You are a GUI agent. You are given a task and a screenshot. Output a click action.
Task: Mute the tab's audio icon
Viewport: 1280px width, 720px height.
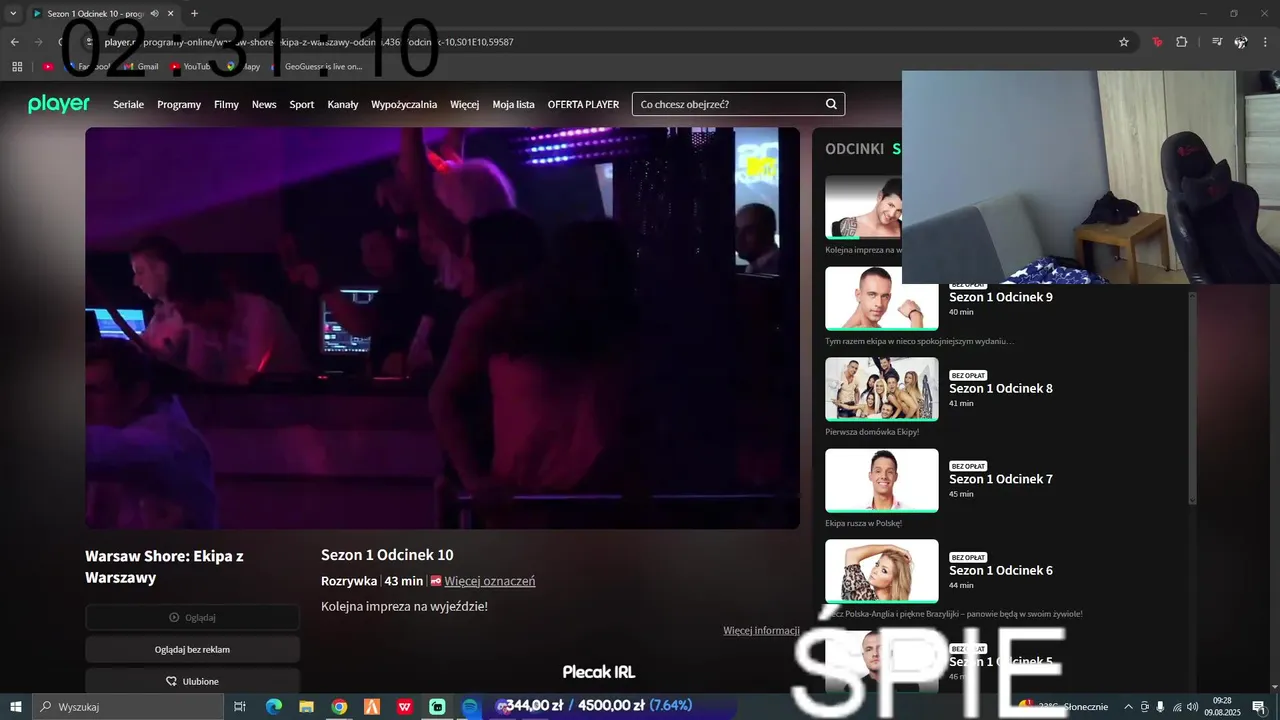pyautogui.click(x=155, y=14)
